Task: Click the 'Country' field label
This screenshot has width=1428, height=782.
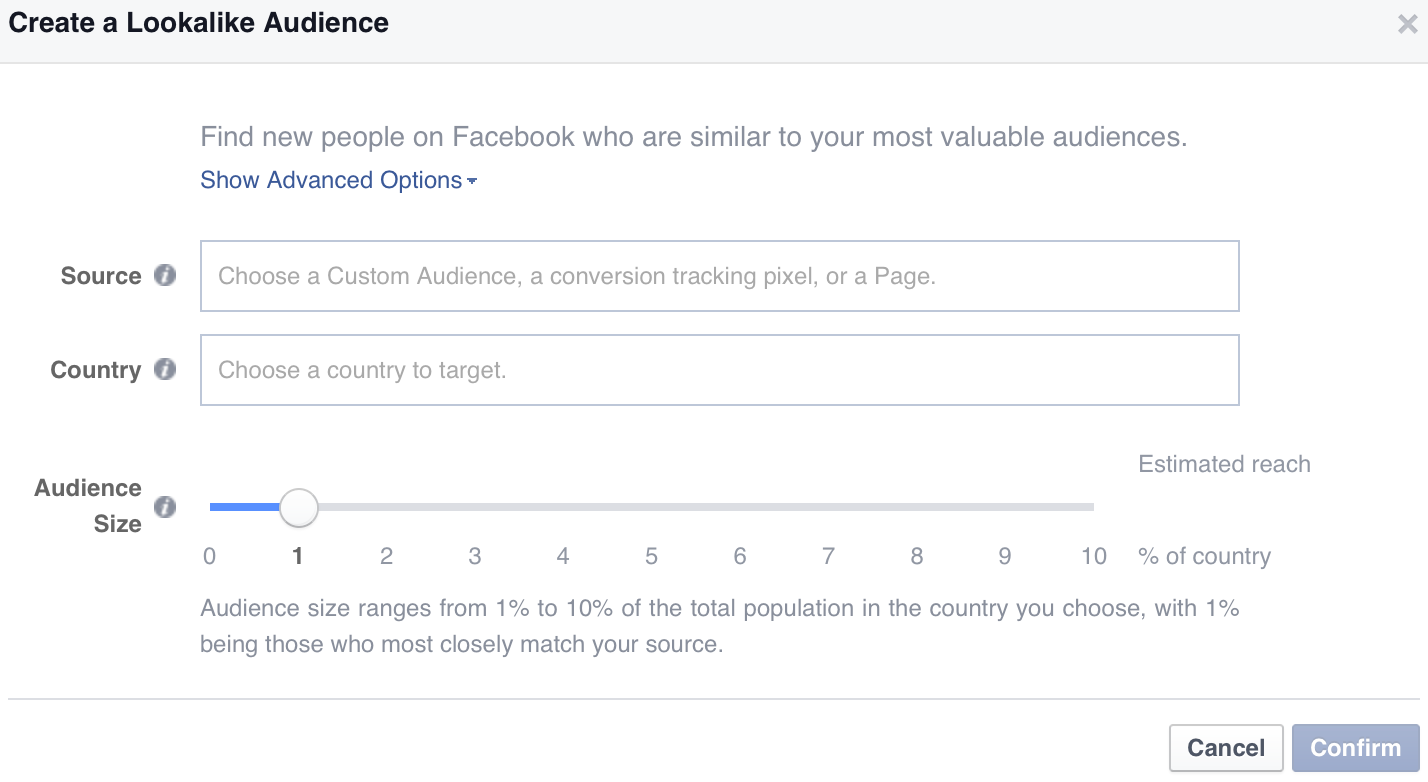Action: pyautogui.click(x=96, y=370)
